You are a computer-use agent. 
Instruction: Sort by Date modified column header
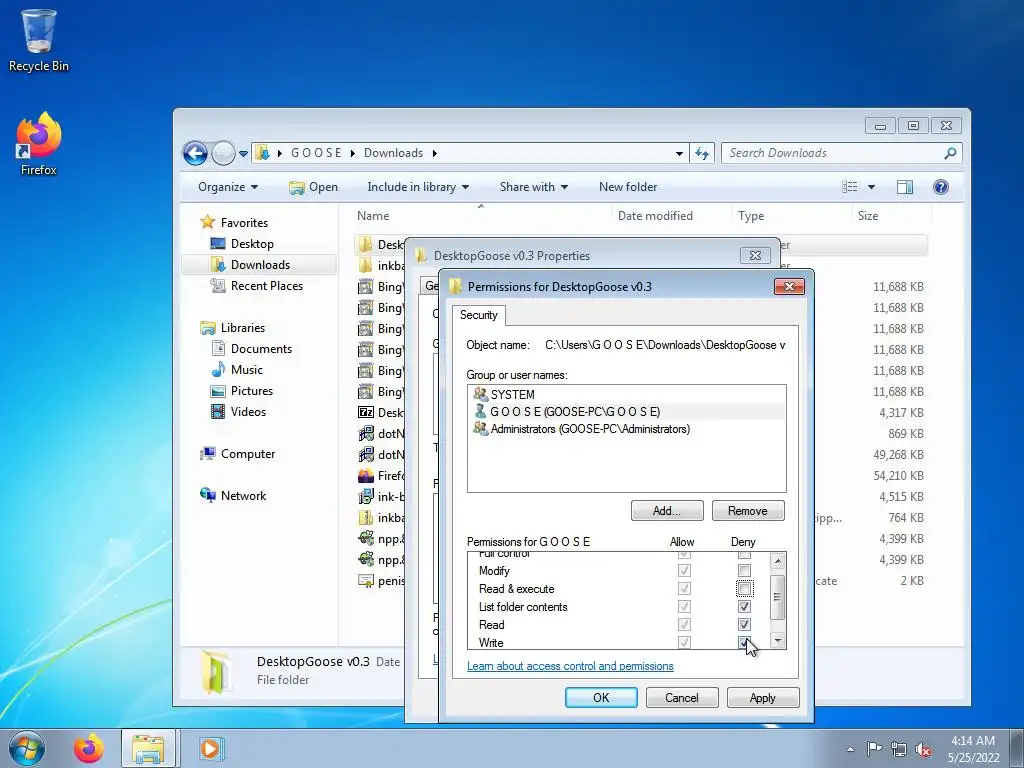tap(655, 216)
